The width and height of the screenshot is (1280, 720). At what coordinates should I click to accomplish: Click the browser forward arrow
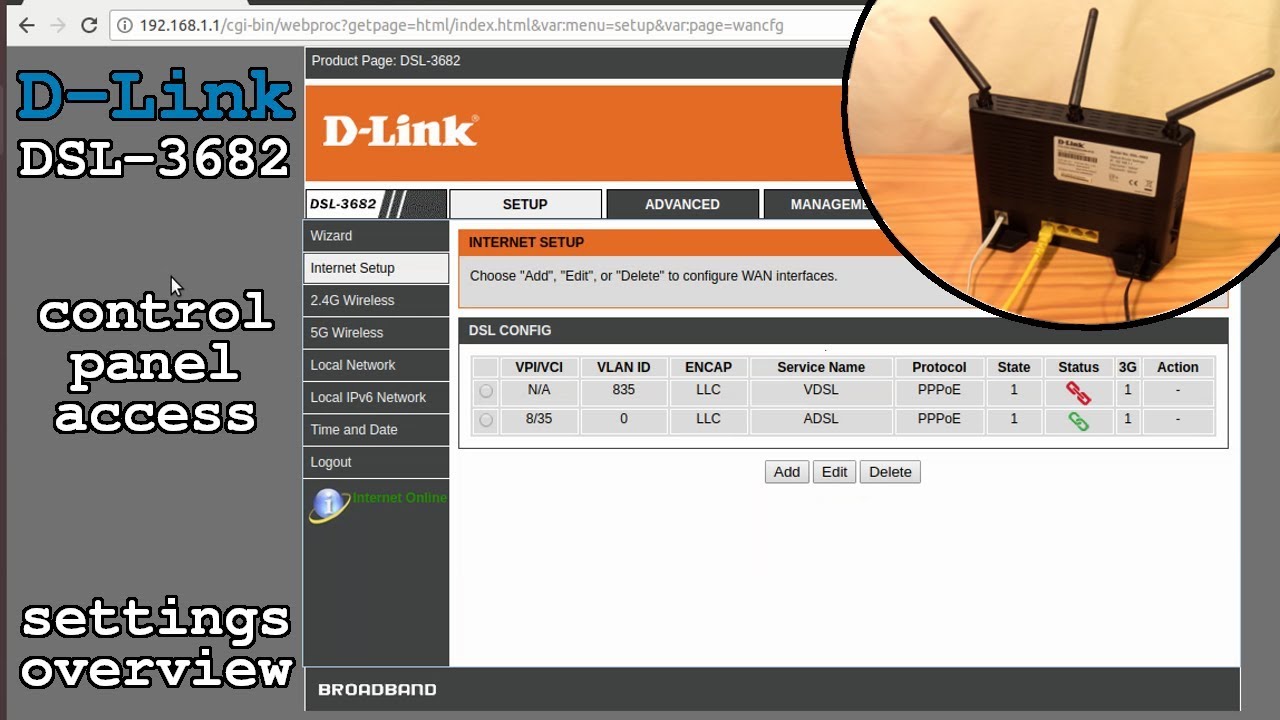[58, 25]
